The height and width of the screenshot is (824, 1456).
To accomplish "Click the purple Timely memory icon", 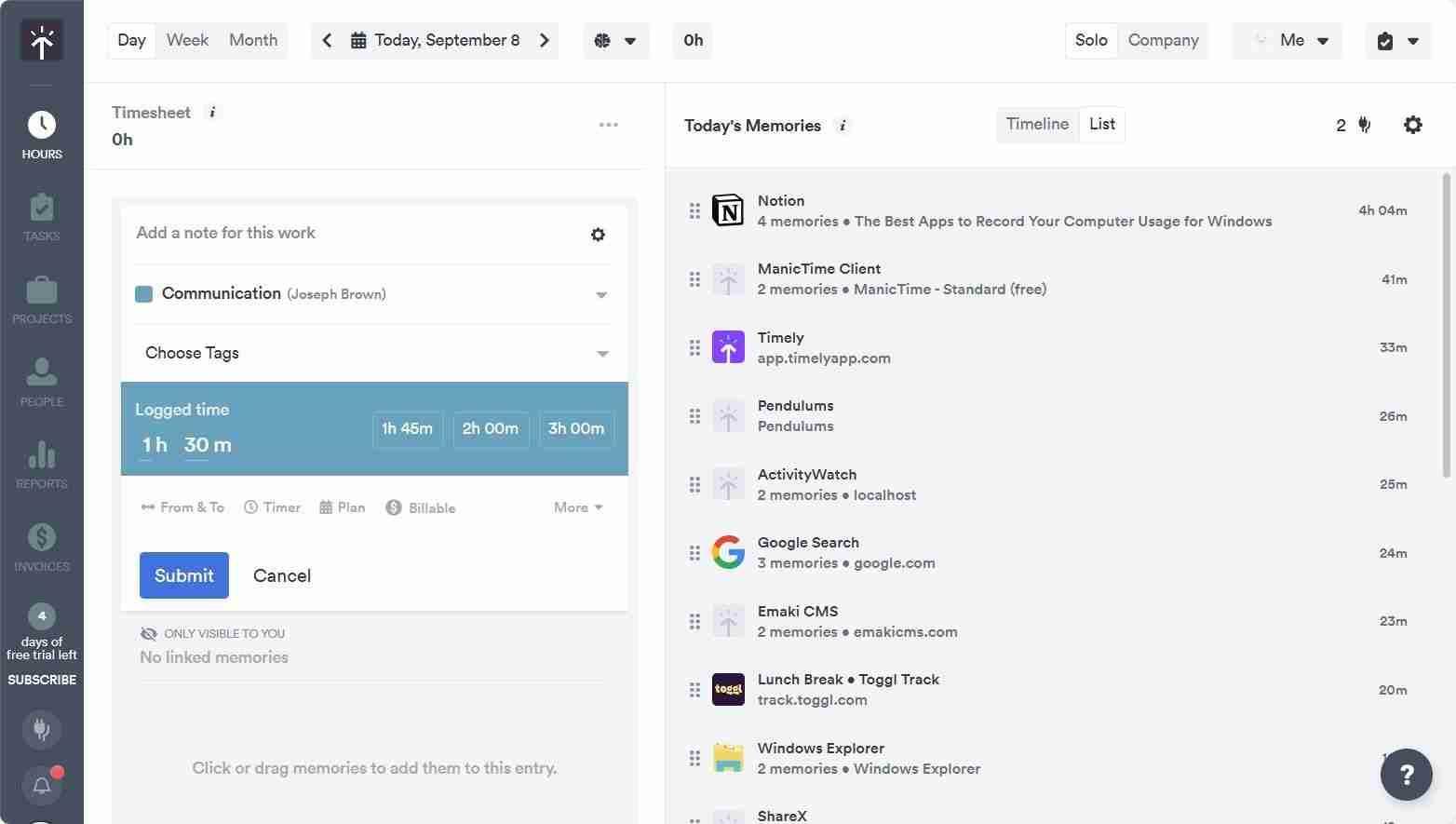I will click(x=728, y=347).
